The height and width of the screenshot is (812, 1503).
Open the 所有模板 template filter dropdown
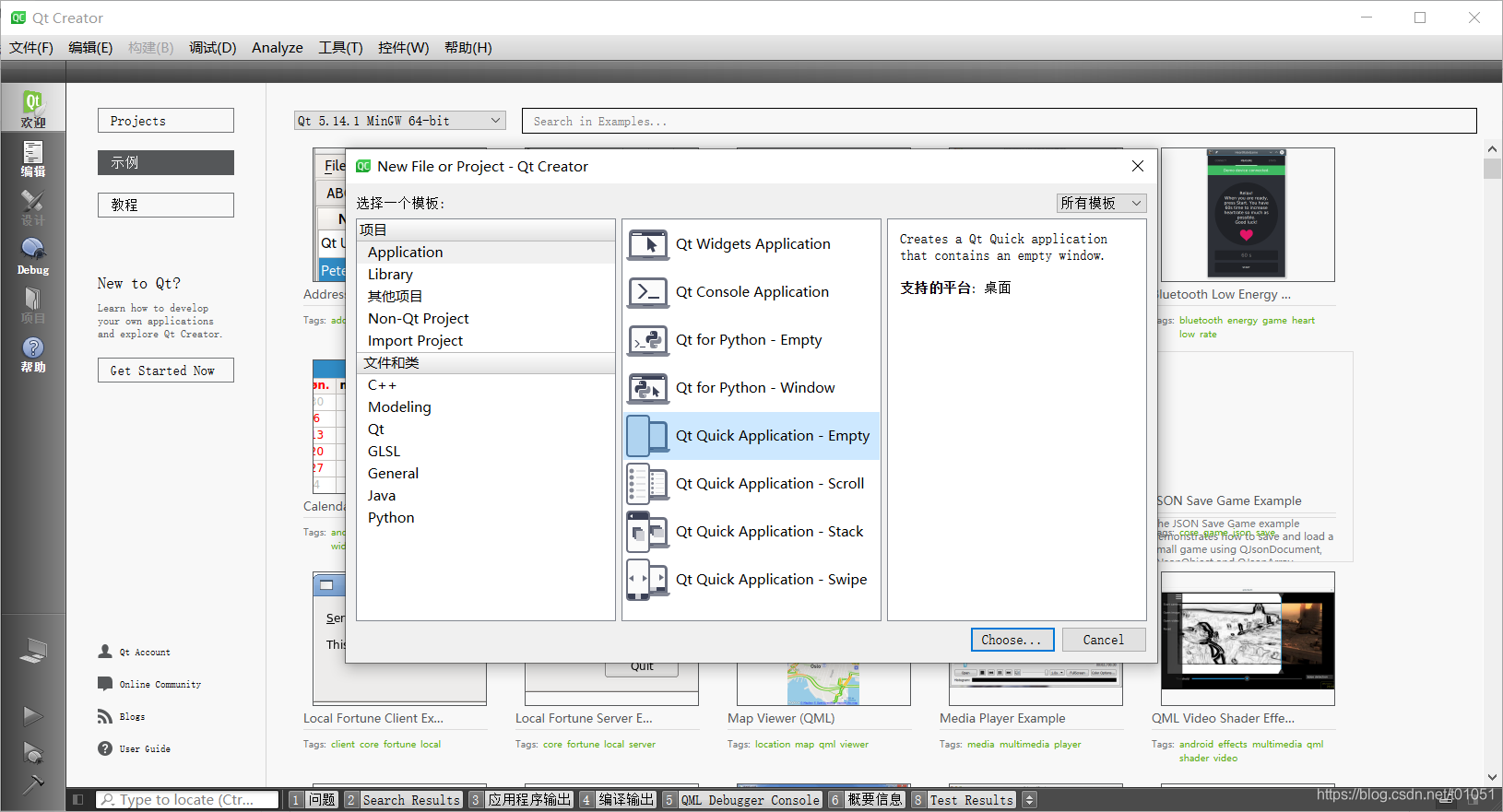[1101, 203]
